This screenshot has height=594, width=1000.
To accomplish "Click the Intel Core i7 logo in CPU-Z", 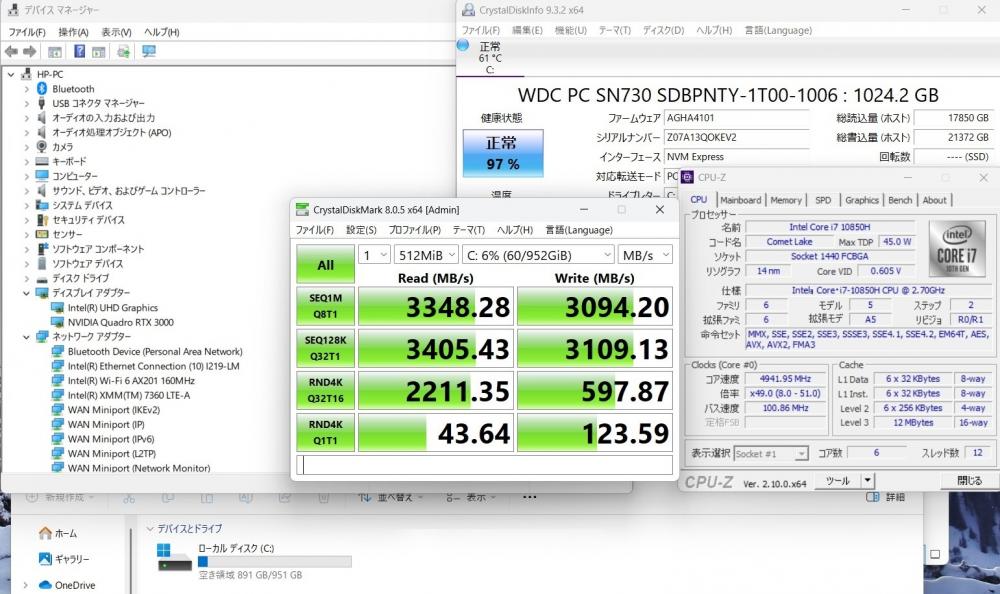I will tap(957, 248).
